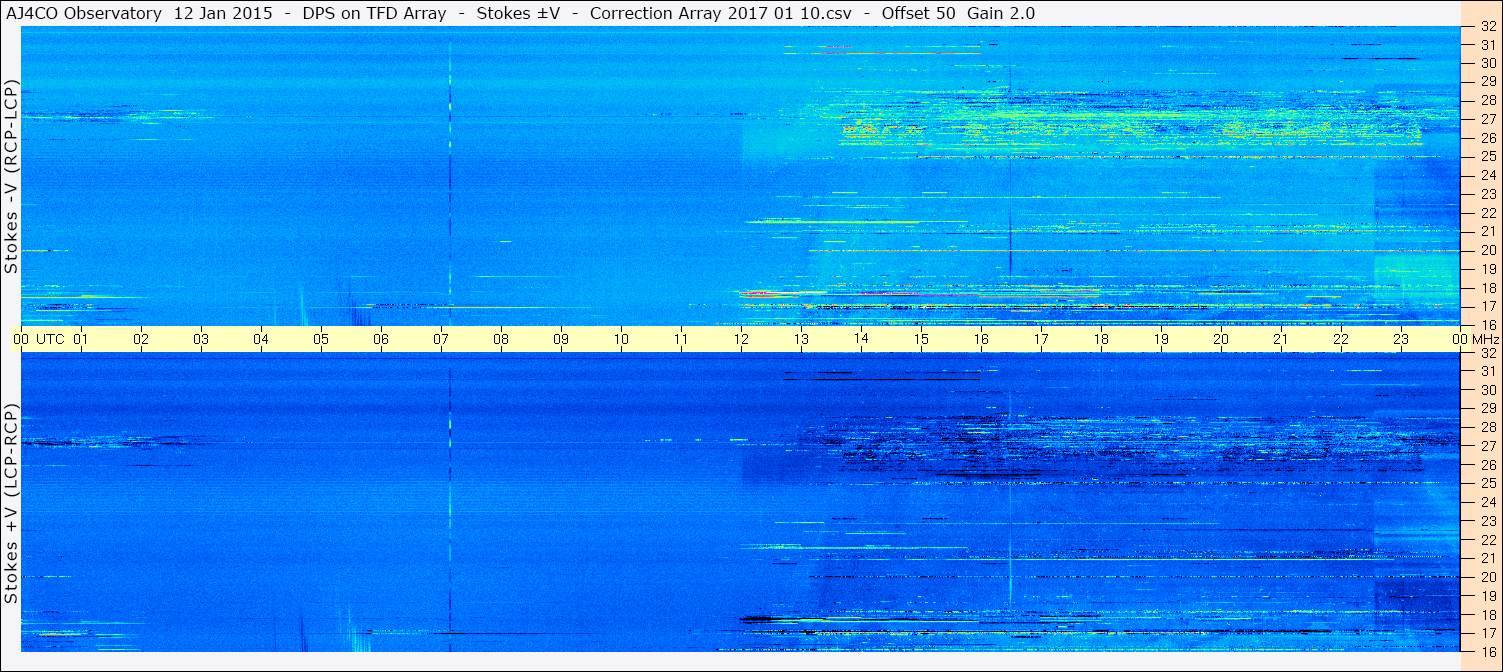Select the 14 hour marker on time axis
Image resolution: width=1503 pixels, height=672 pixels.
tap(861, 339)
